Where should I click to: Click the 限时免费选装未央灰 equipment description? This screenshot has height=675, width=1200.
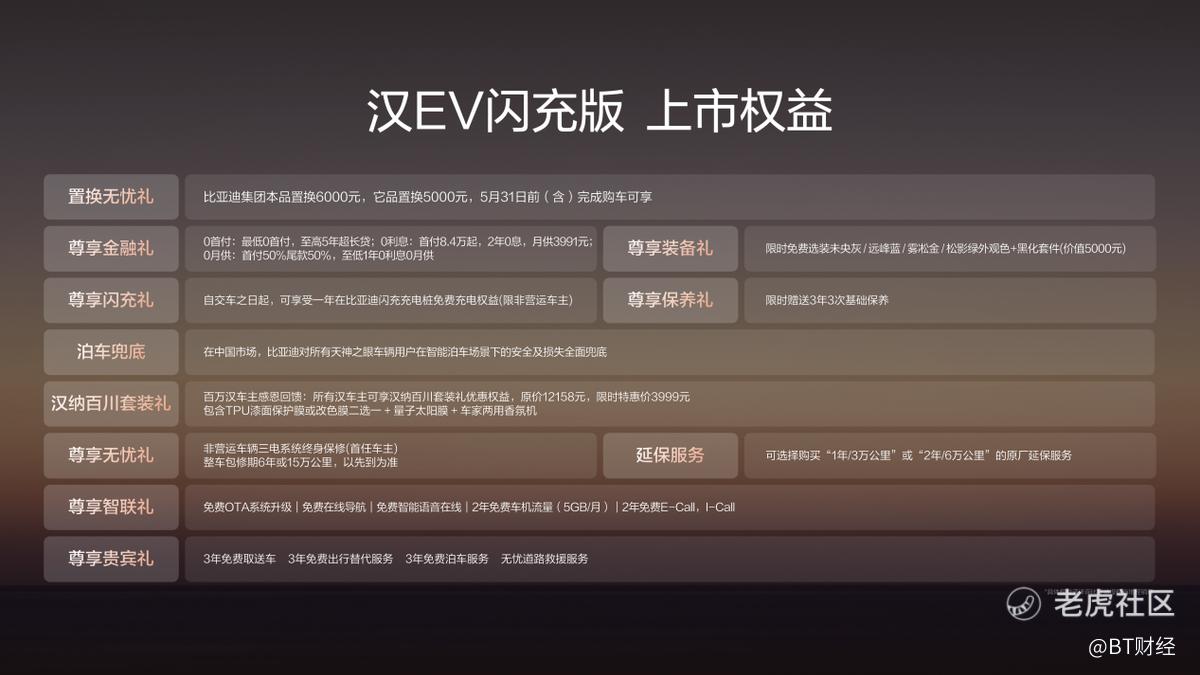pyautogui.click(x=946, y=248)
